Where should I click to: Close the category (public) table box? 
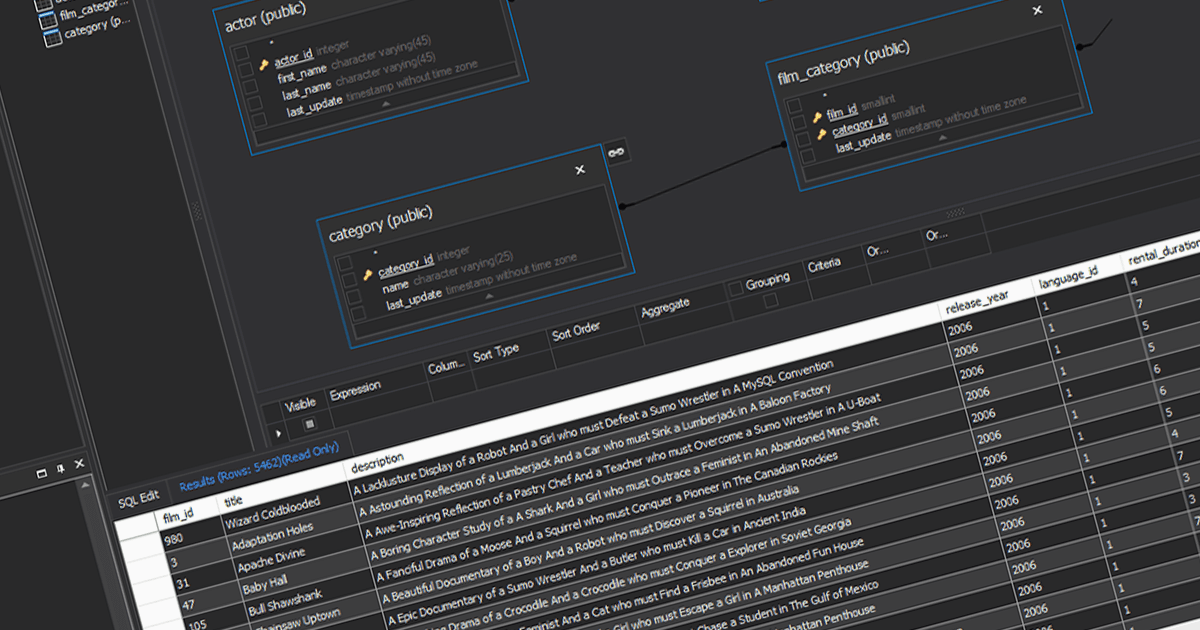coord(580,170)
